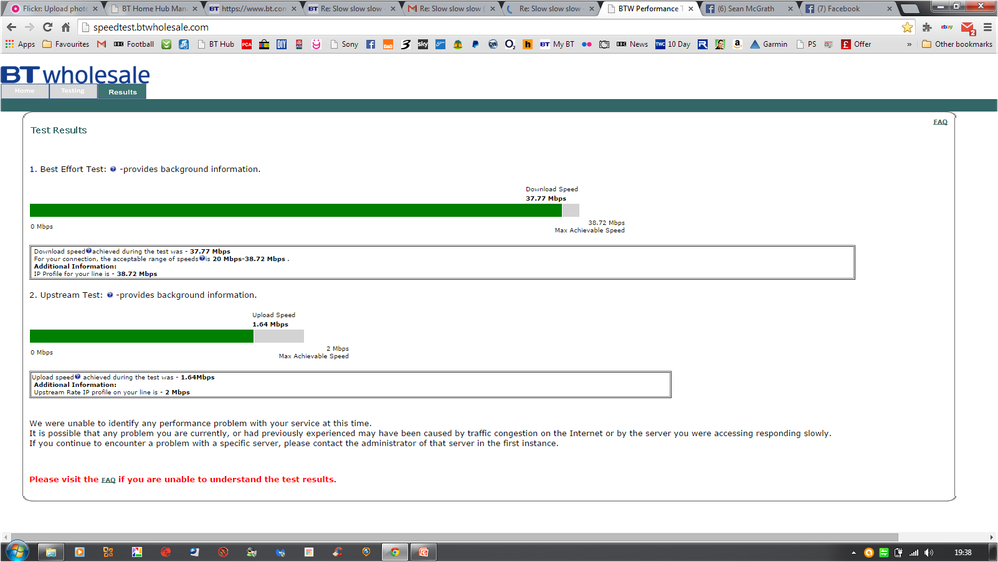This screenshot has width=998, height=562.
Task: Open the Flickr dots bookmark icon
Action: (587, 44)
